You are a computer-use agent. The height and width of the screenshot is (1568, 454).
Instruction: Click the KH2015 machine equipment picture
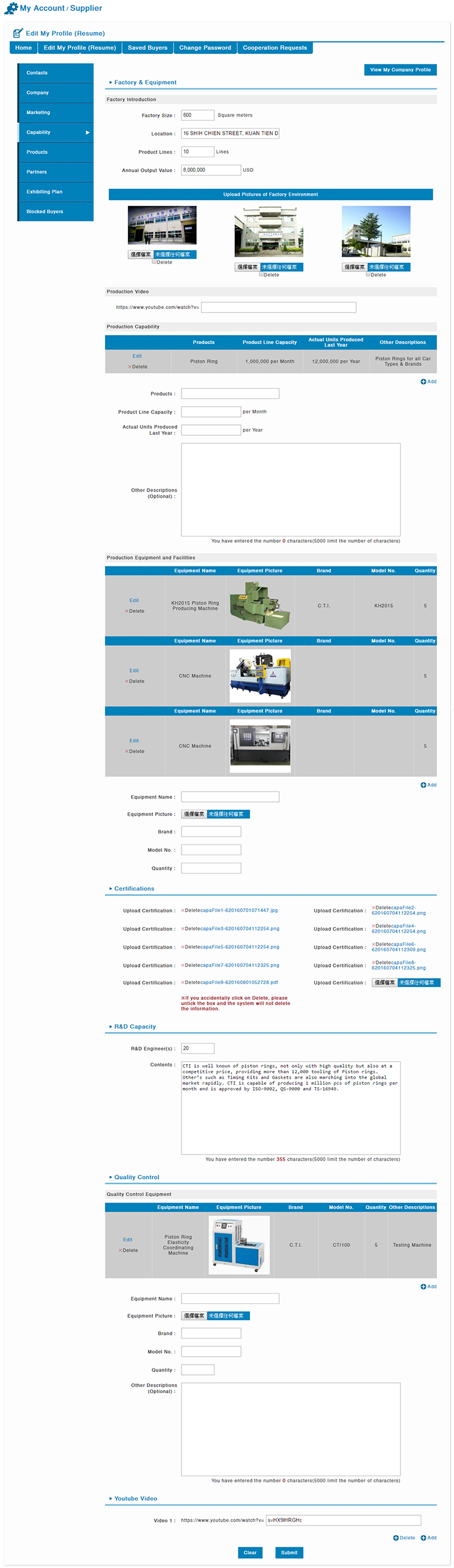coord(260,606)
